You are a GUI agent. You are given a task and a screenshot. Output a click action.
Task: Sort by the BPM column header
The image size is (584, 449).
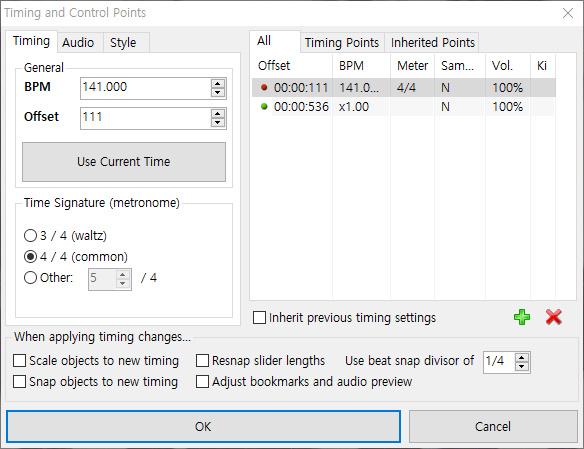click(361, 66)
